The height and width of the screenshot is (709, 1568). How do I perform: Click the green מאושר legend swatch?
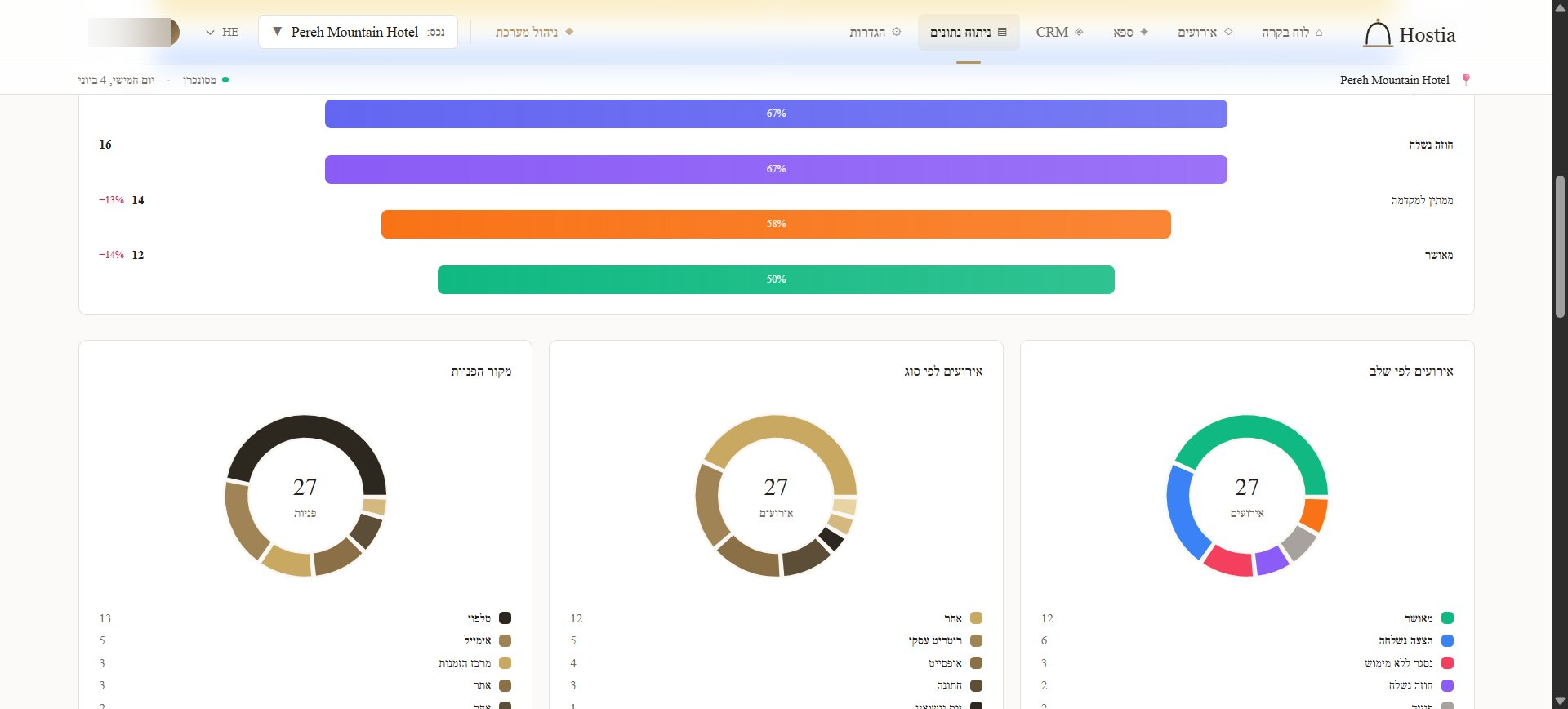(x=1447, y=618)
